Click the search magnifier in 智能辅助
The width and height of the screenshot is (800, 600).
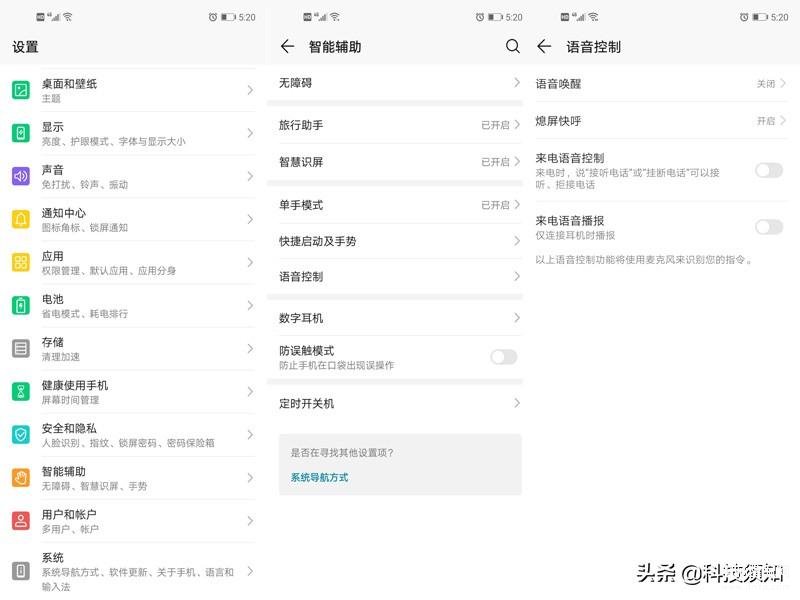513,46
